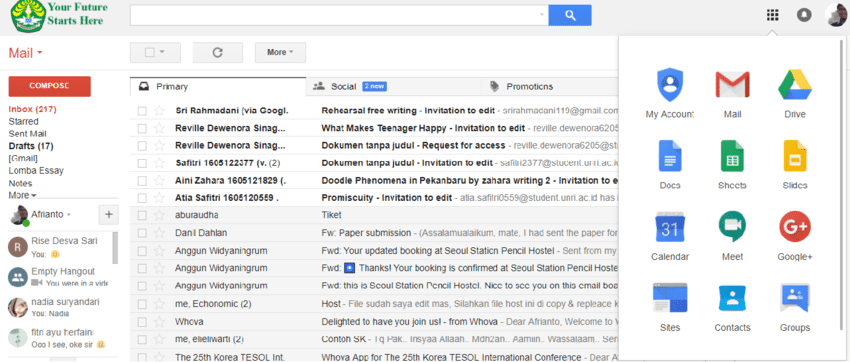Click the blue search button

570,15
